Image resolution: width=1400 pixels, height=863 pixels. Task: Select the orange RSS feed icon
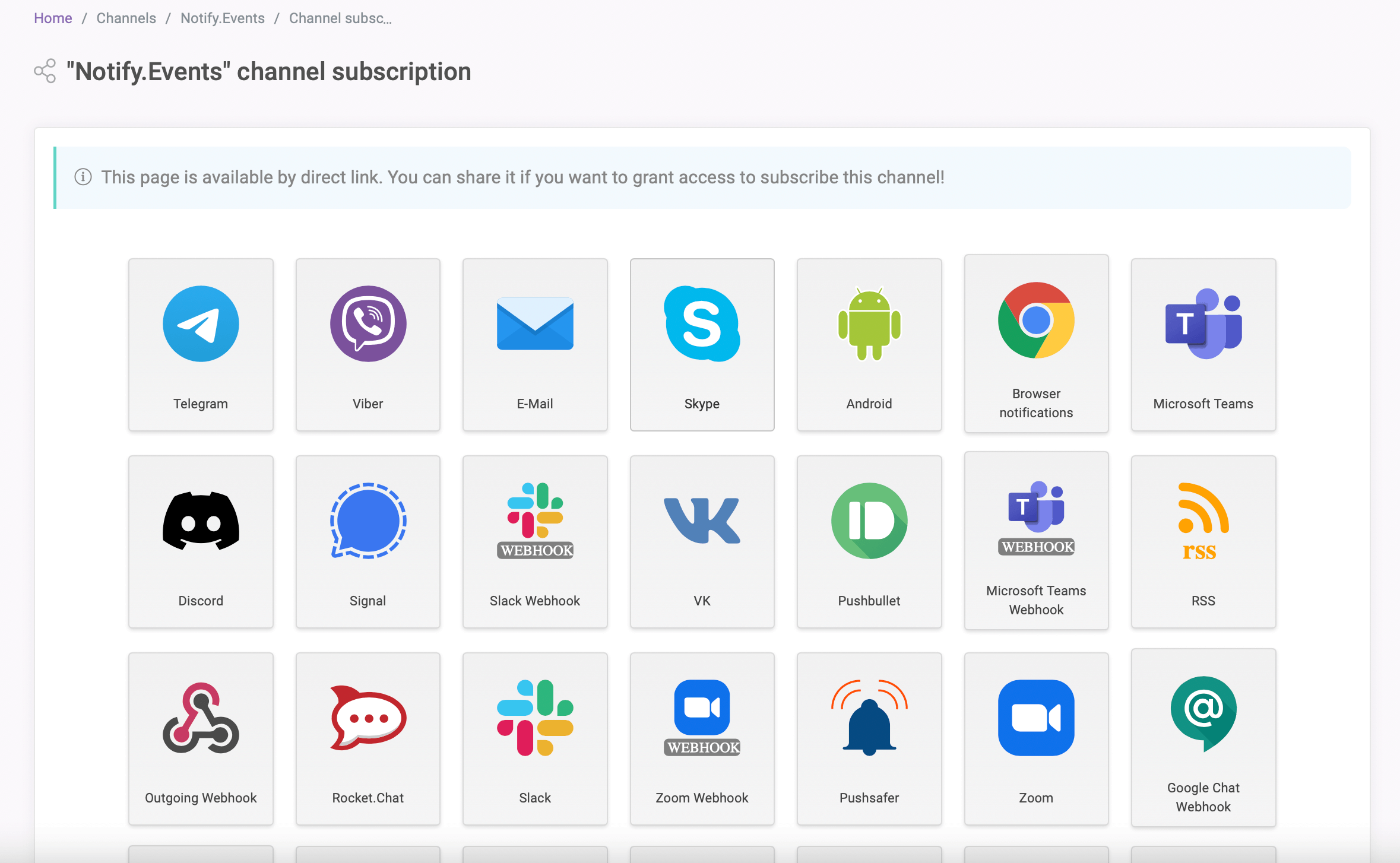[1203, 521]
